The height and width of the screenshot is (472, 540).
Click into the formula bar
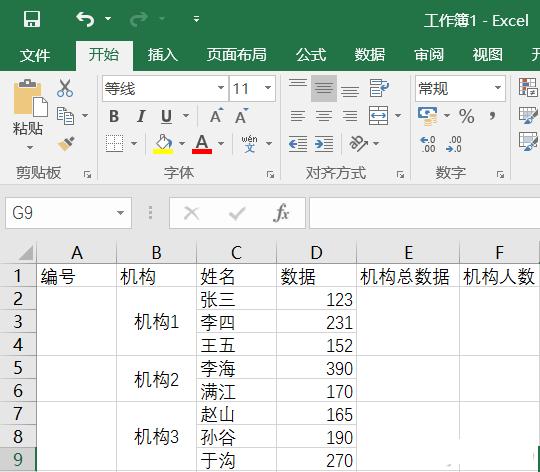[x=425, y=213]
